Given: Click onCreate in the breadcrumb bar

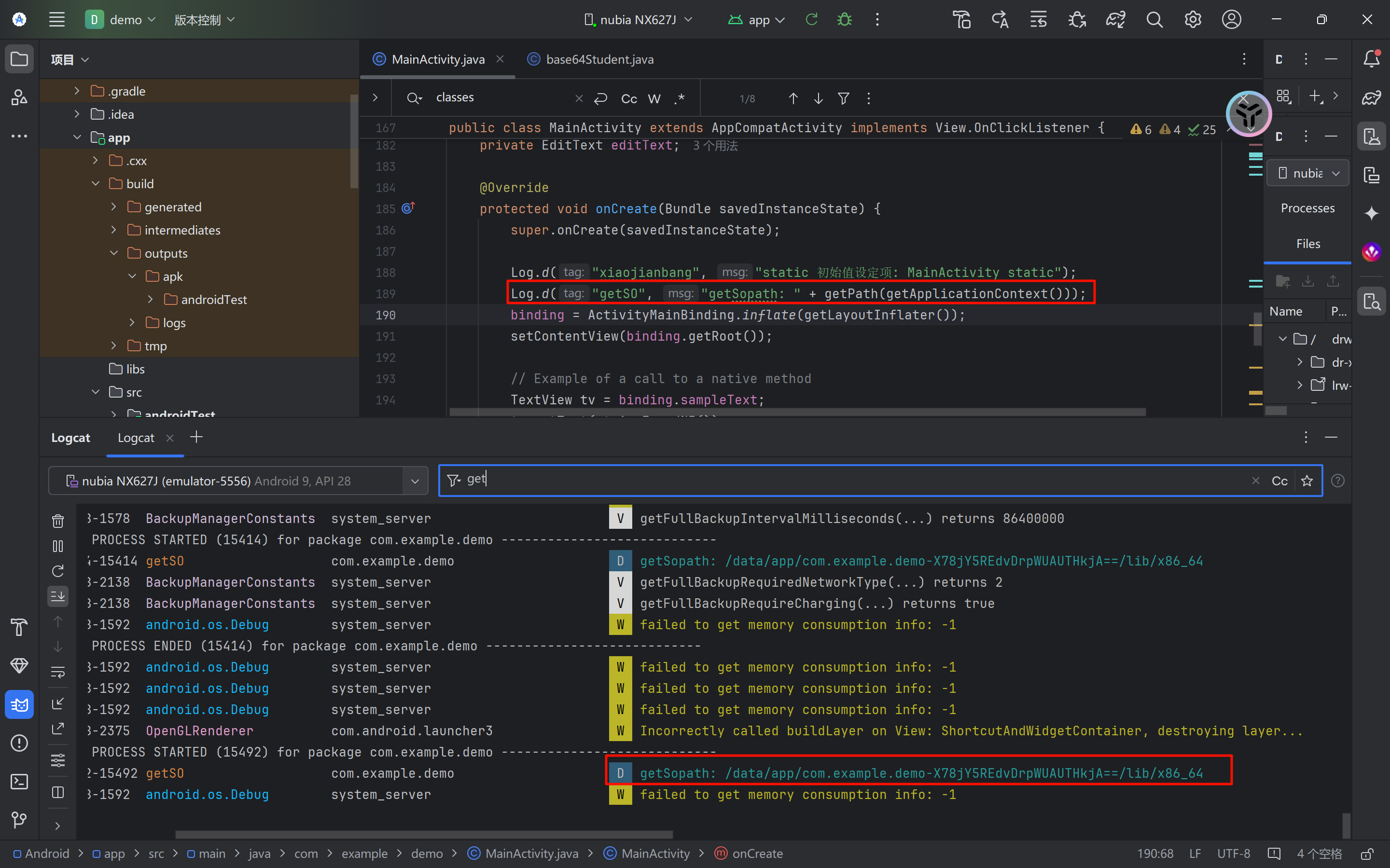Looking at the screenshot, I should pos(757,854).
